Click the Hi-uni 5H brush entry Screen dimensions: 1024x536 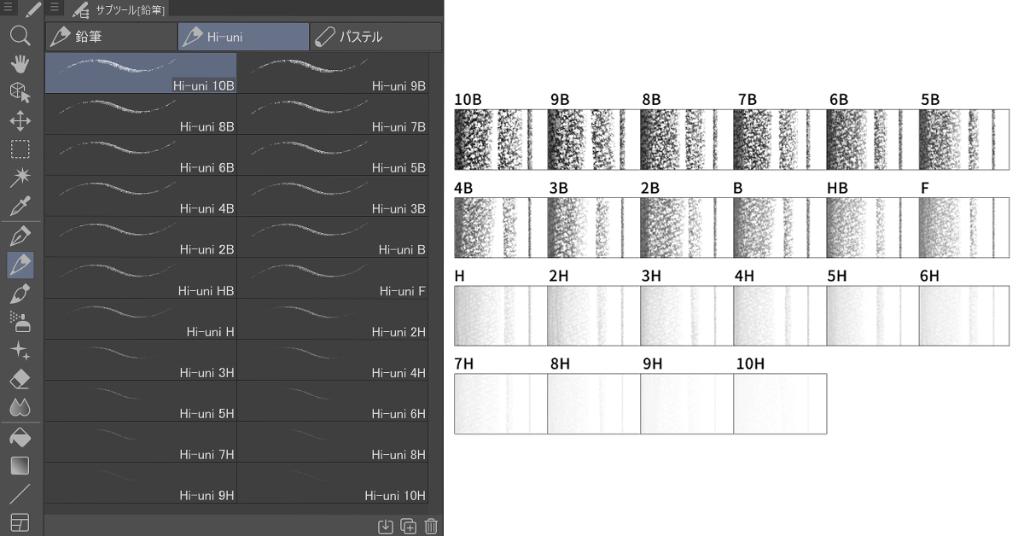click(x=140, y=402)
